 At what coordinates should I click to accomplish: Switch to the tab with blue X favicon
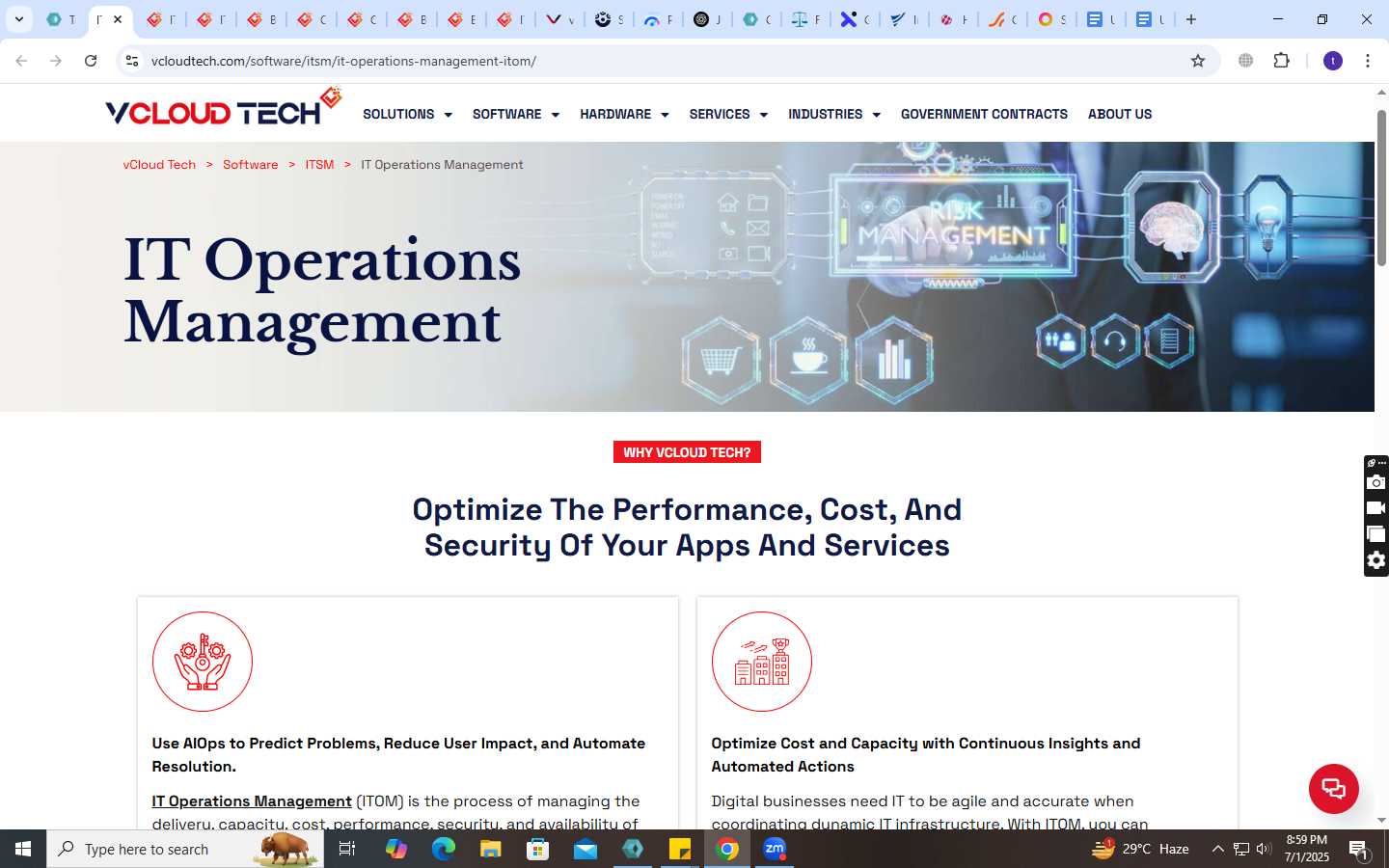[x=849, y=19]
